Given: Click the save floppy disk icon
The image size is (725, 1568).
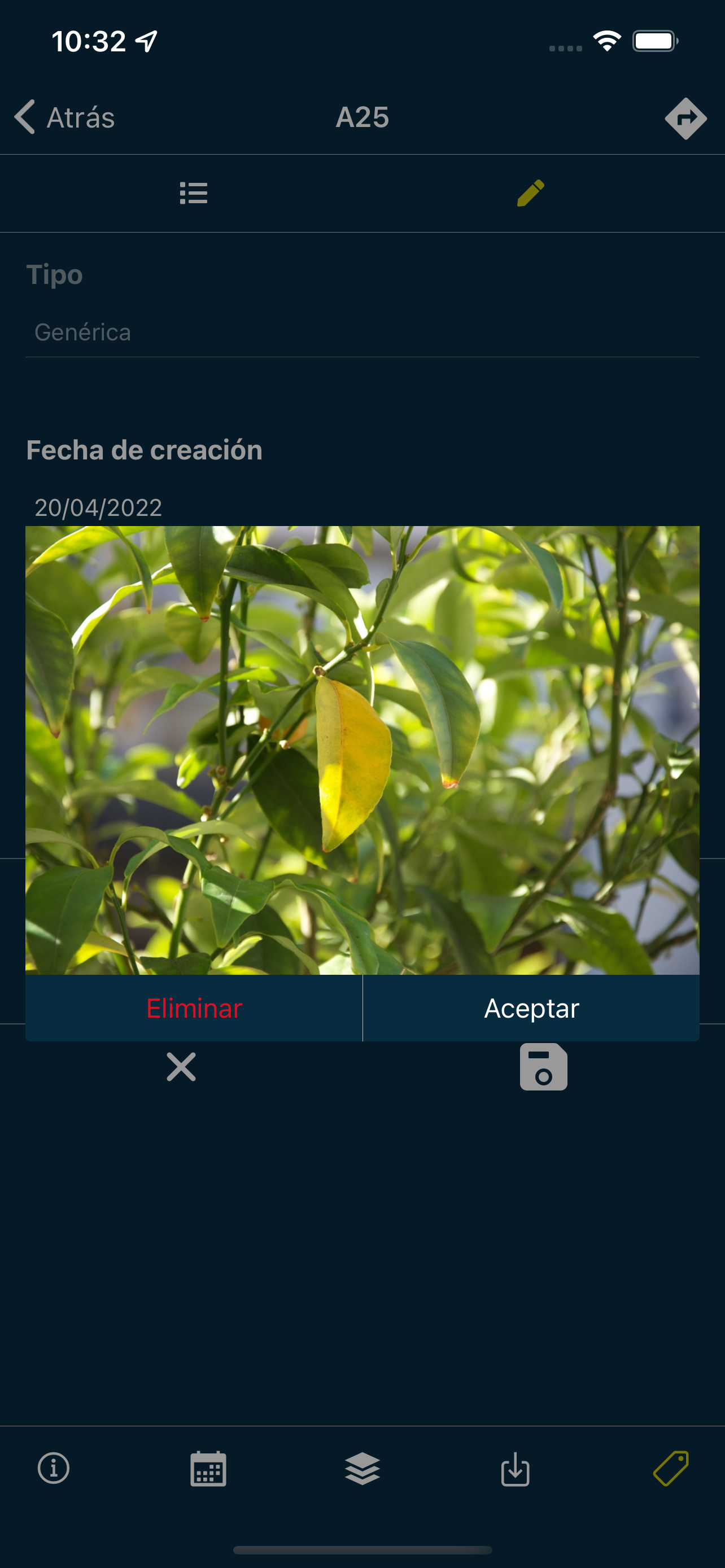Looking at the screenshot, I should click(544, 1066).
